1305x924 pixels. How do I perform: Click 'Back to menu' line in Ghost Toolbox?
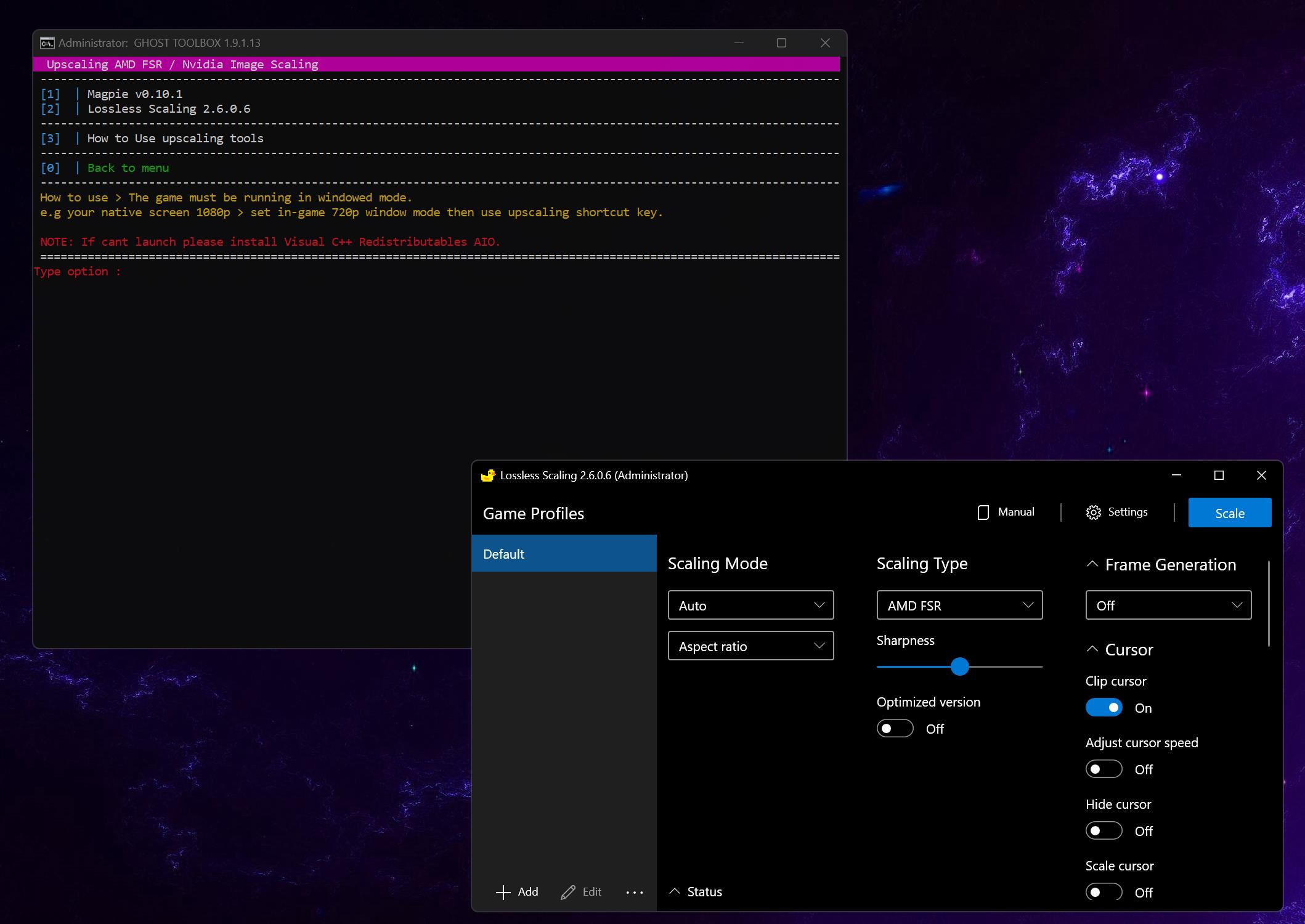(x=128, y=168)
